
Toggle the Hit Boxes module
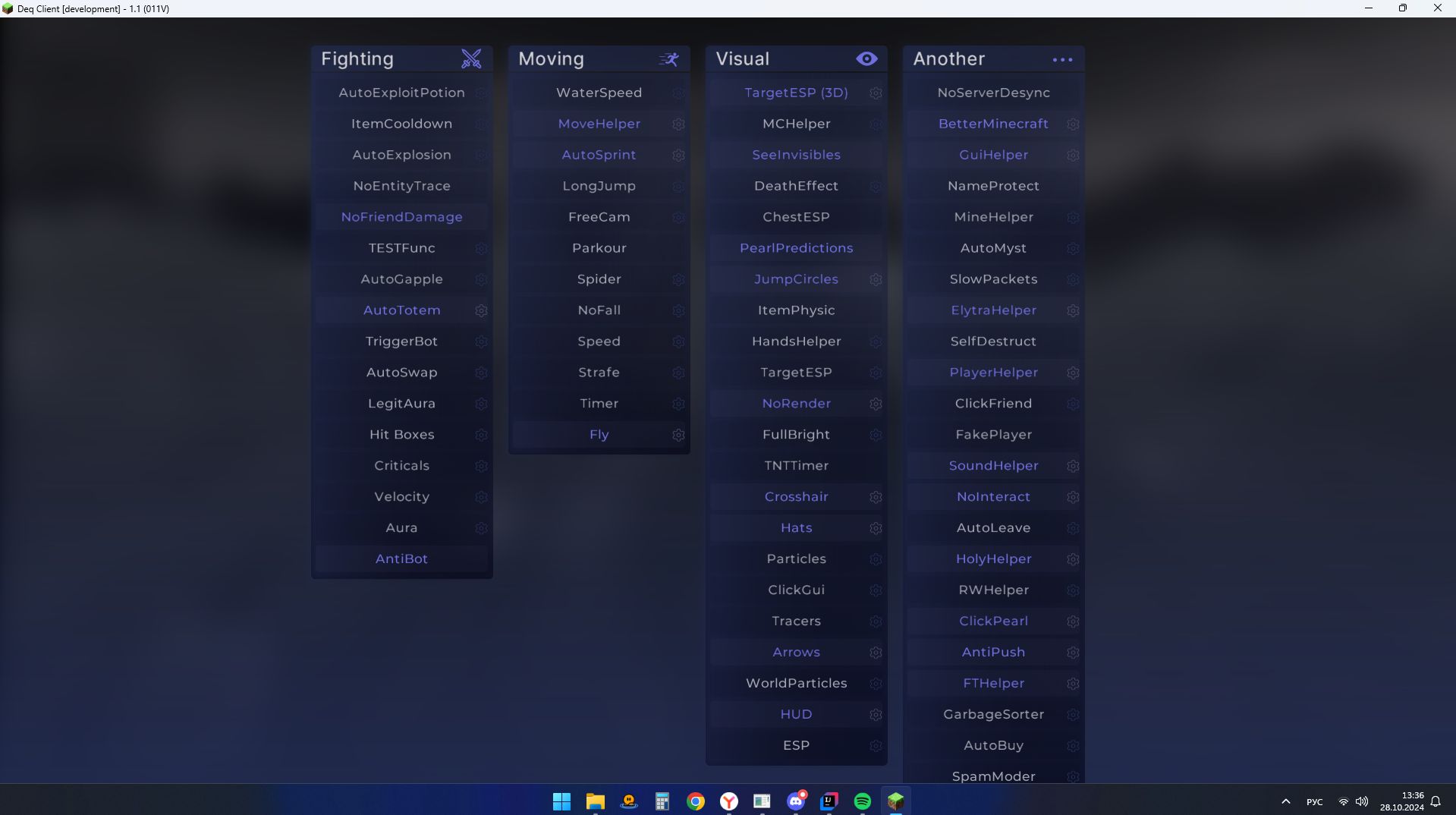401,435
